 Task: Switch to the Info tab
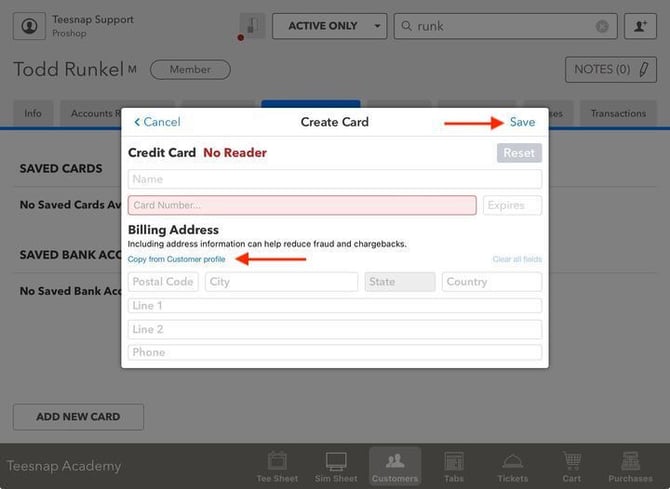33,114
